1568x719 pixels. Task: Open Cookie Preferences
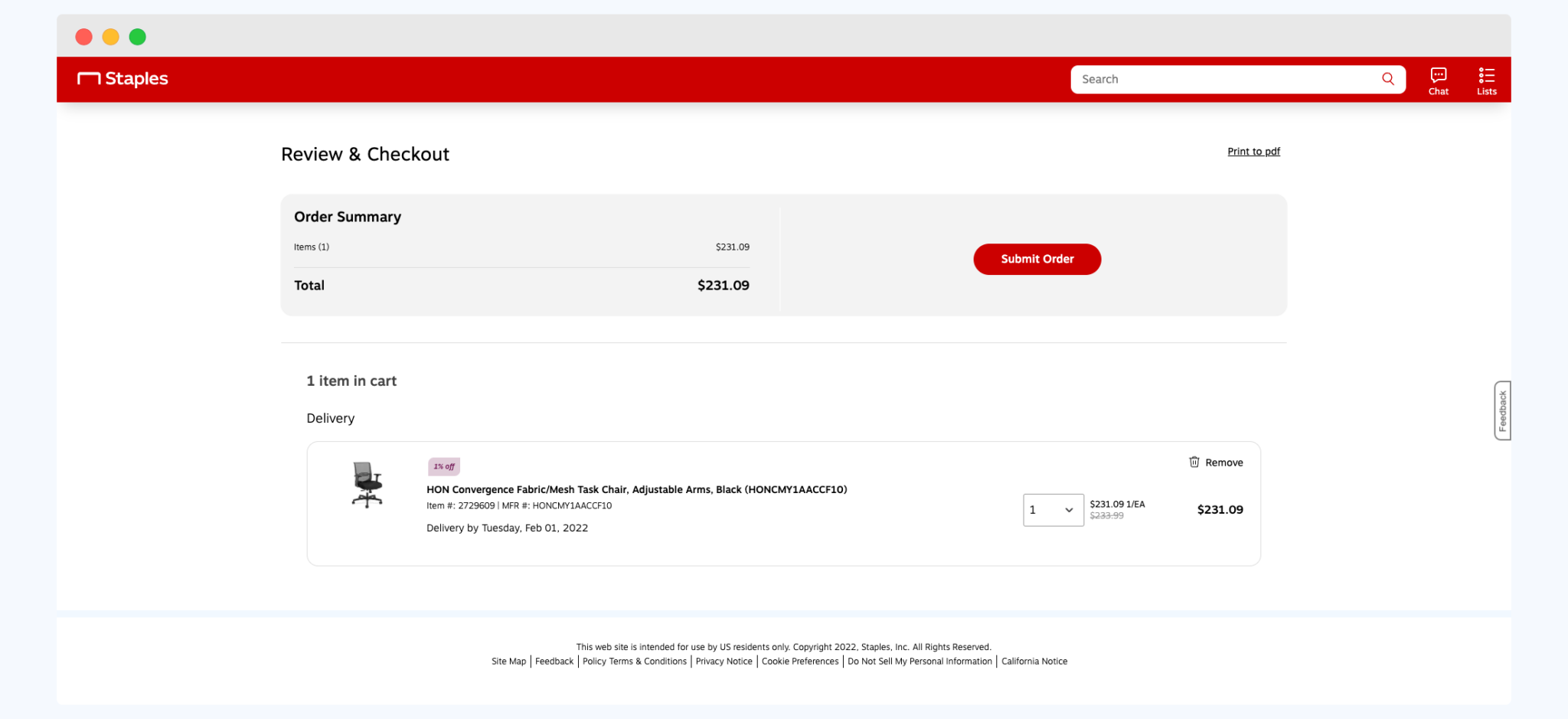799,661
